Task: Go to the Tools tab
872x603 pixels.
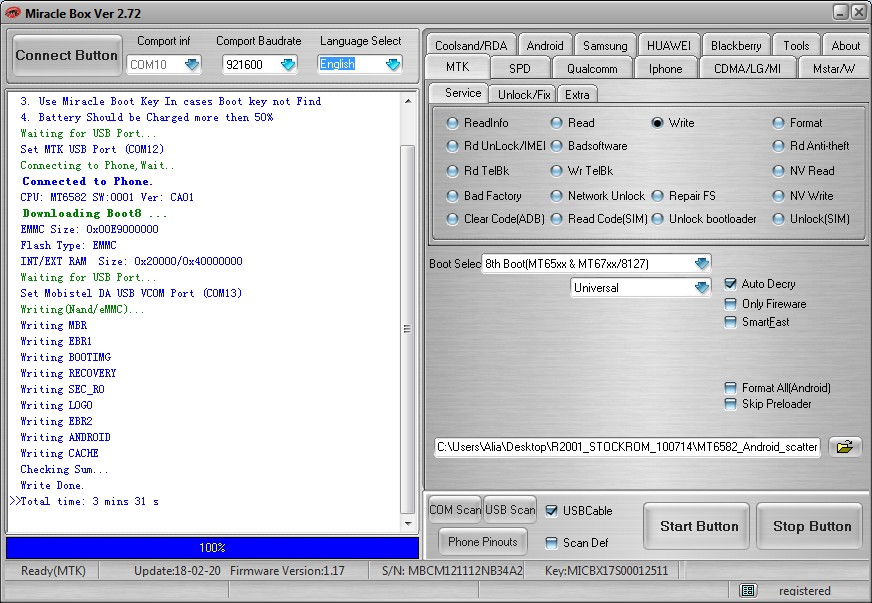Action: 796,45
